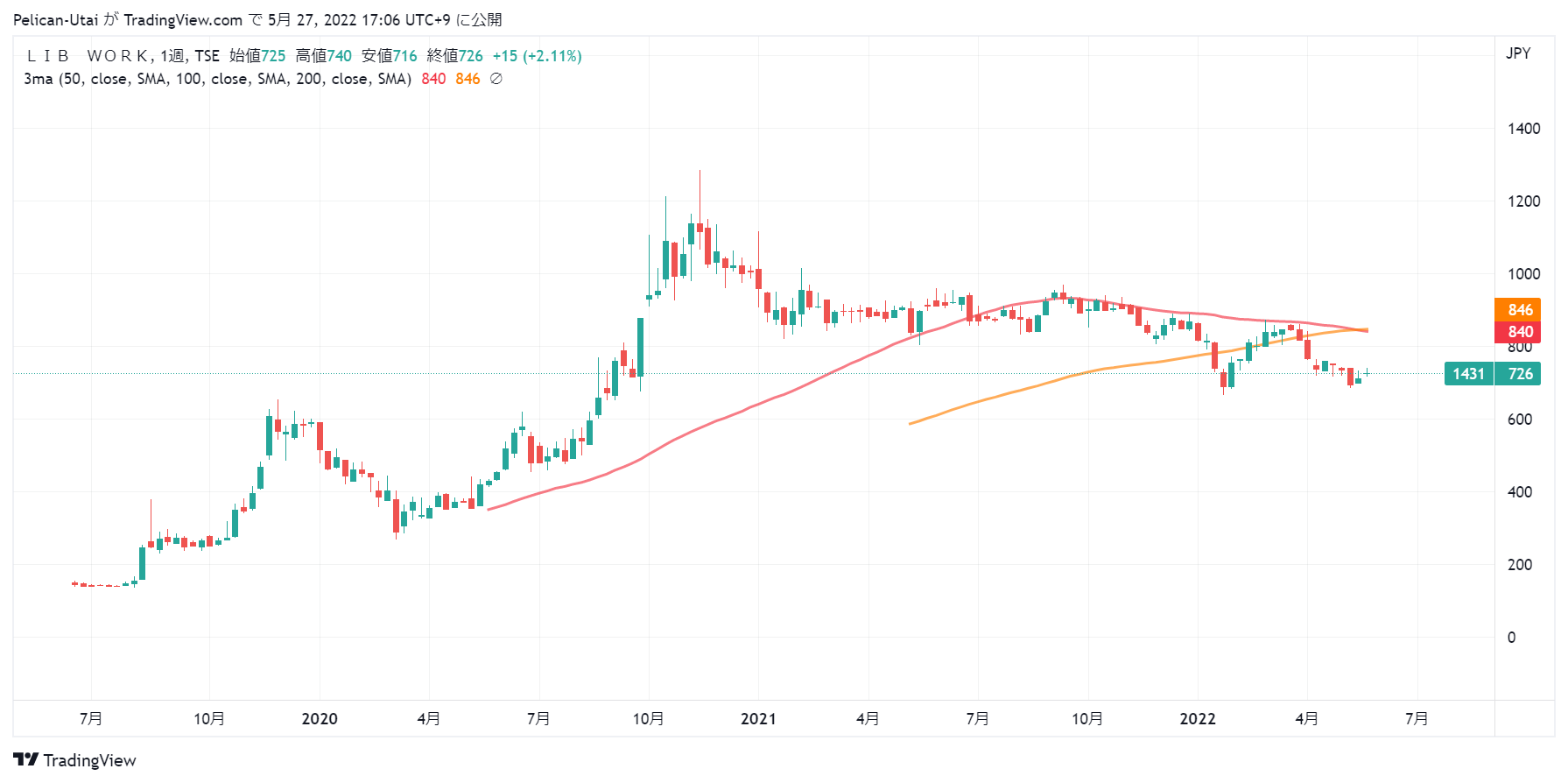Click the 高値740 high value
This screenshot has height=783, width=1568.
pyautogui.click(x=324, y=56)
